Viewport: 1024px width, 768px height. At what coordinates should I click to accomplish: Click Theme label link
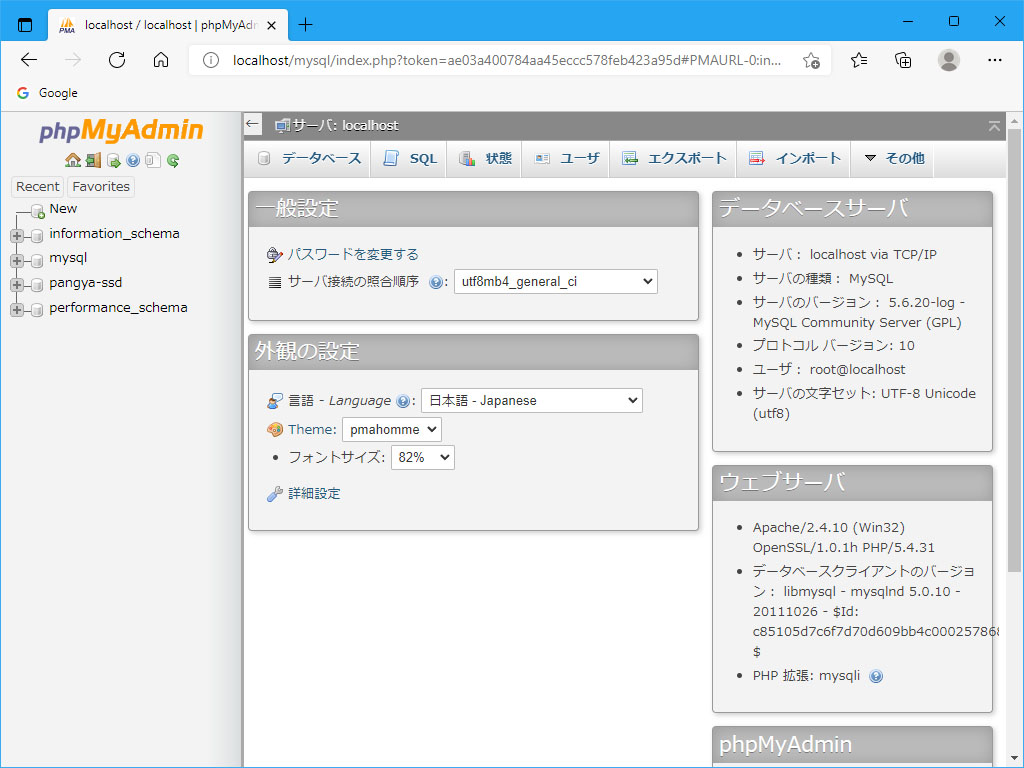312,430
